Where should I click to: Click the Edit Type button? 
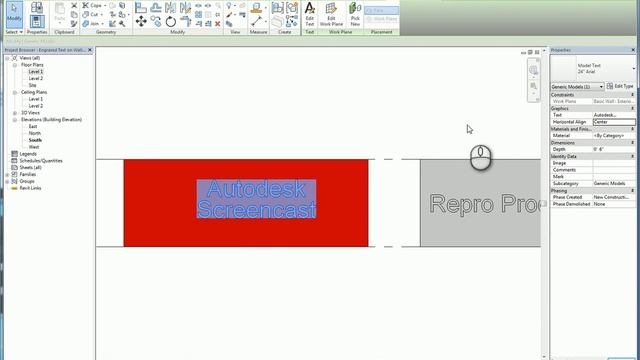(x=620, y=86)
